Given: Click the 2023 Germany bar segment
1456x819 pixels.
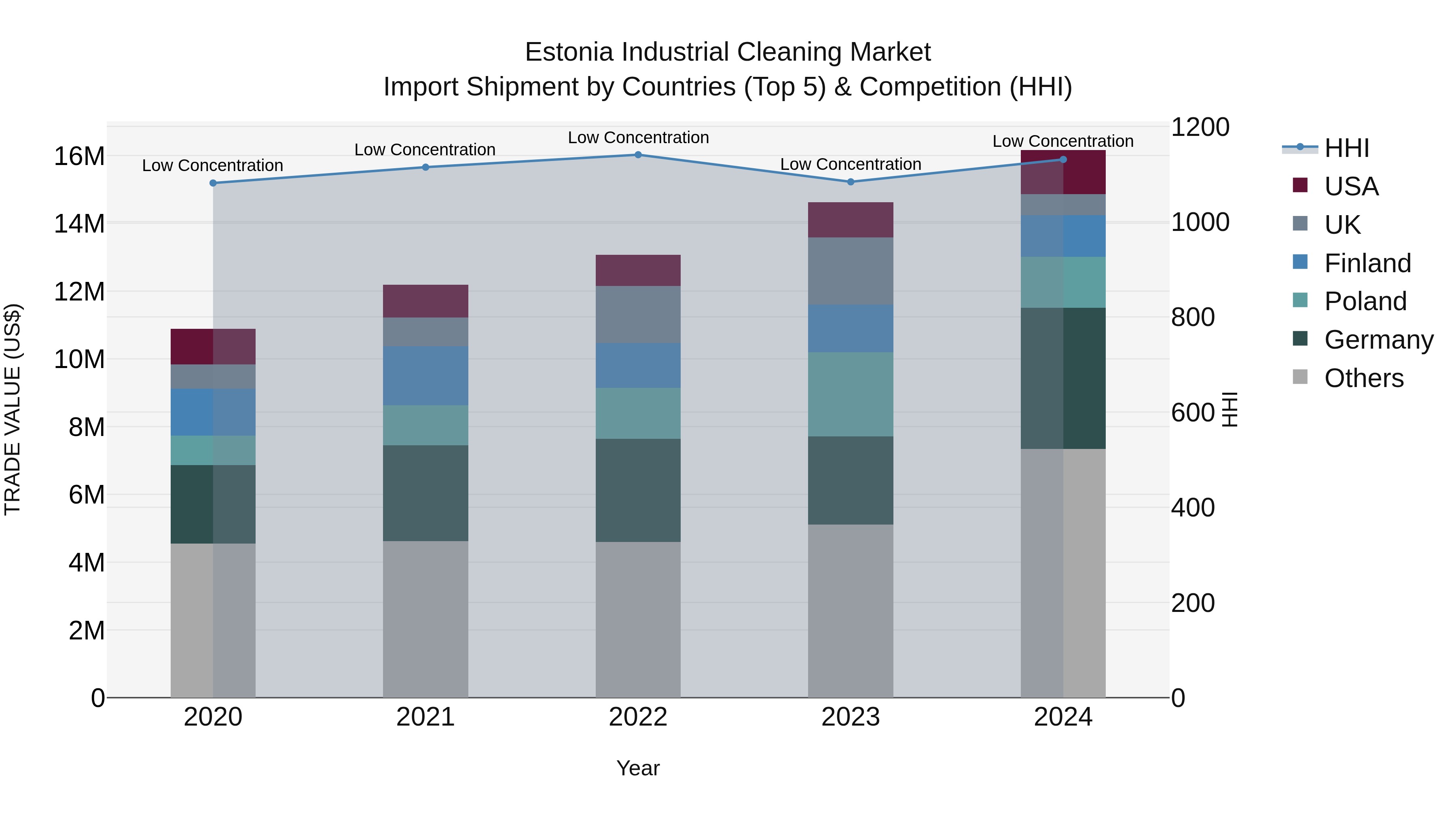Looking at the screenshot, I should pos(851,480).
